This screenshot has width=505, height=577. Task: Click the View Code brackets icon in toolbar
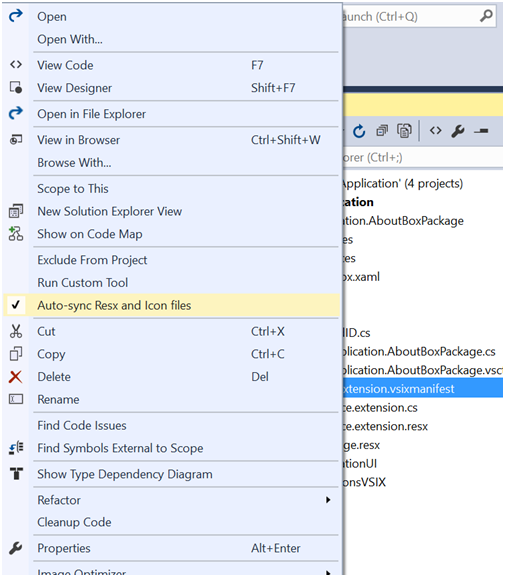pyautogui.click(x=435, y=131)
